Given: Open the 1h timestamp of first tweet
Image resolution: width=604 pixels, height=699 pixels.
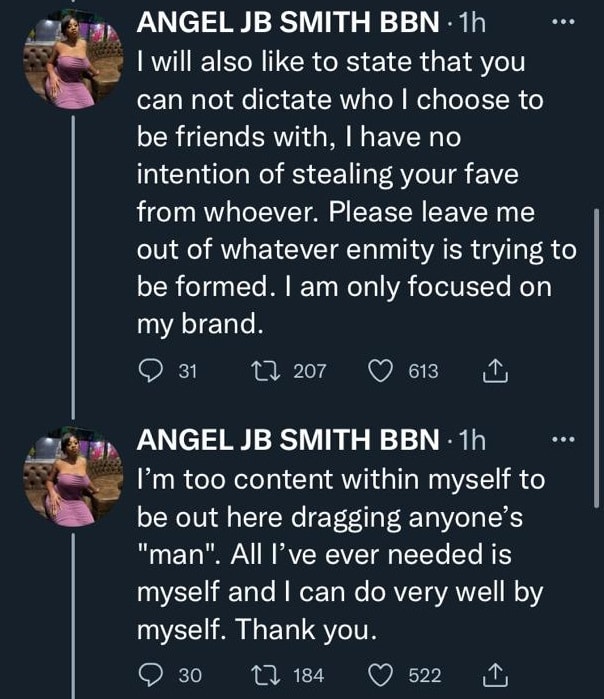Looking at the screenshot, I should tap(470, 23).
